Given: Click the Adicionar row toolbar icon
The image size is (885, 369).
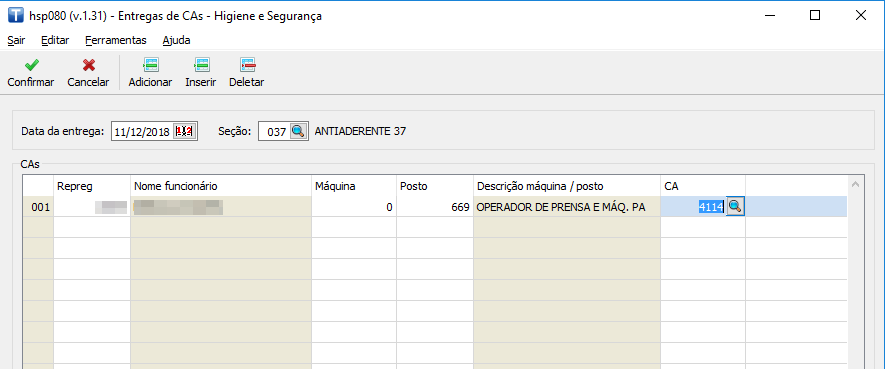Looking at the screenshot, I should coord(151,65).
